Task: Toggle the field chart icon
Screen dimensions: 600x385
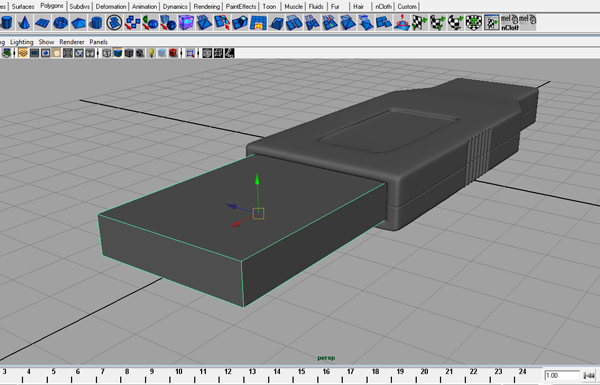Action: coord(68,53)
